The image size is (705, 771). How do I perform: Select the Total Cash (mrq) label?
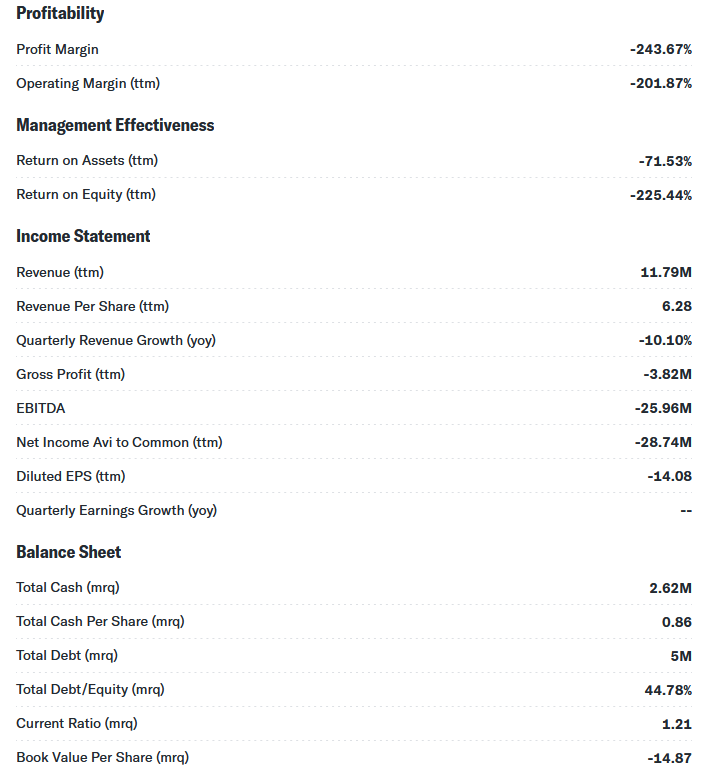68,588
